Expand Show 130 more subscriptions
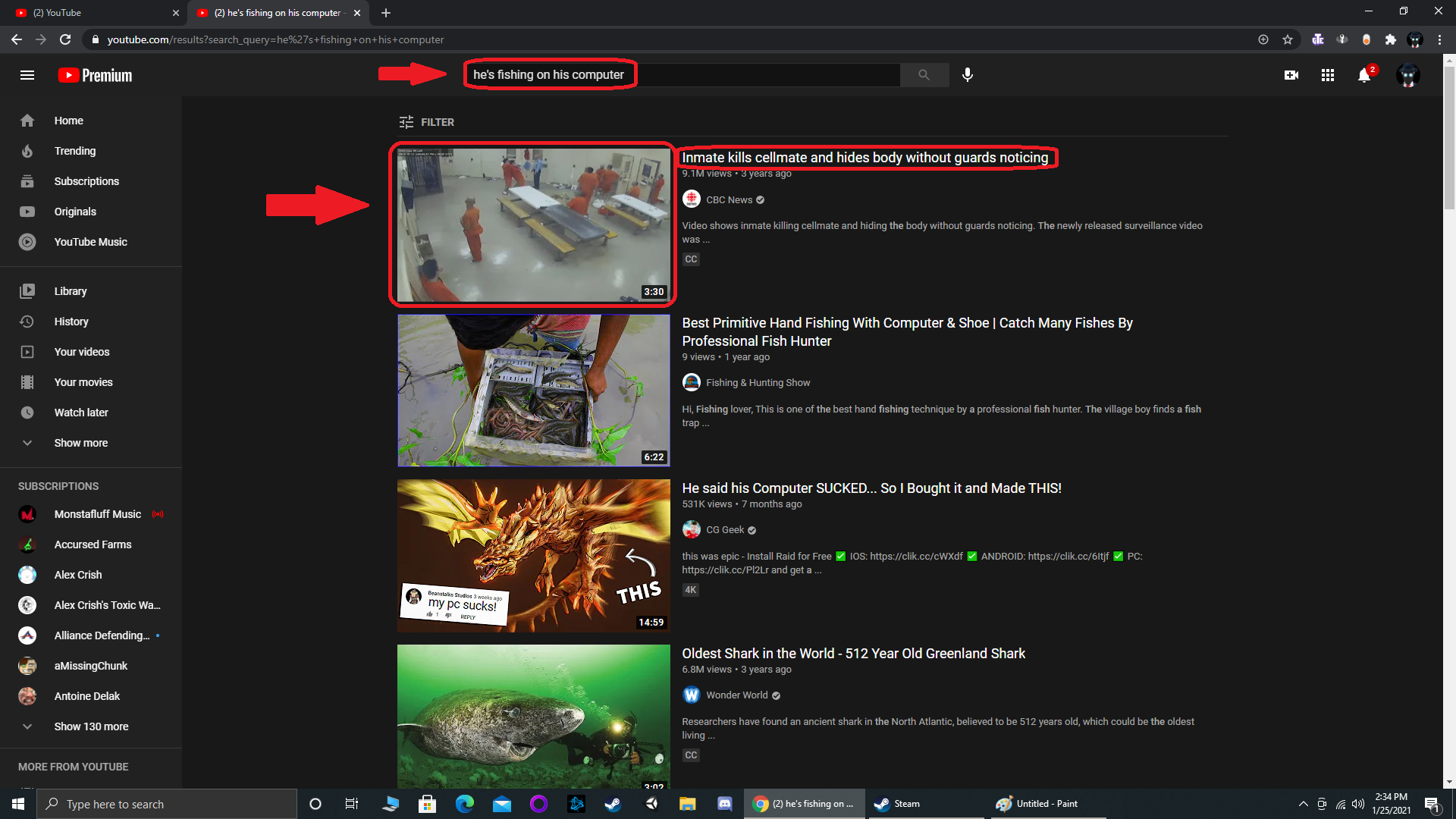The height and width of the screenshot is (819, 1456). click(91, 726)
